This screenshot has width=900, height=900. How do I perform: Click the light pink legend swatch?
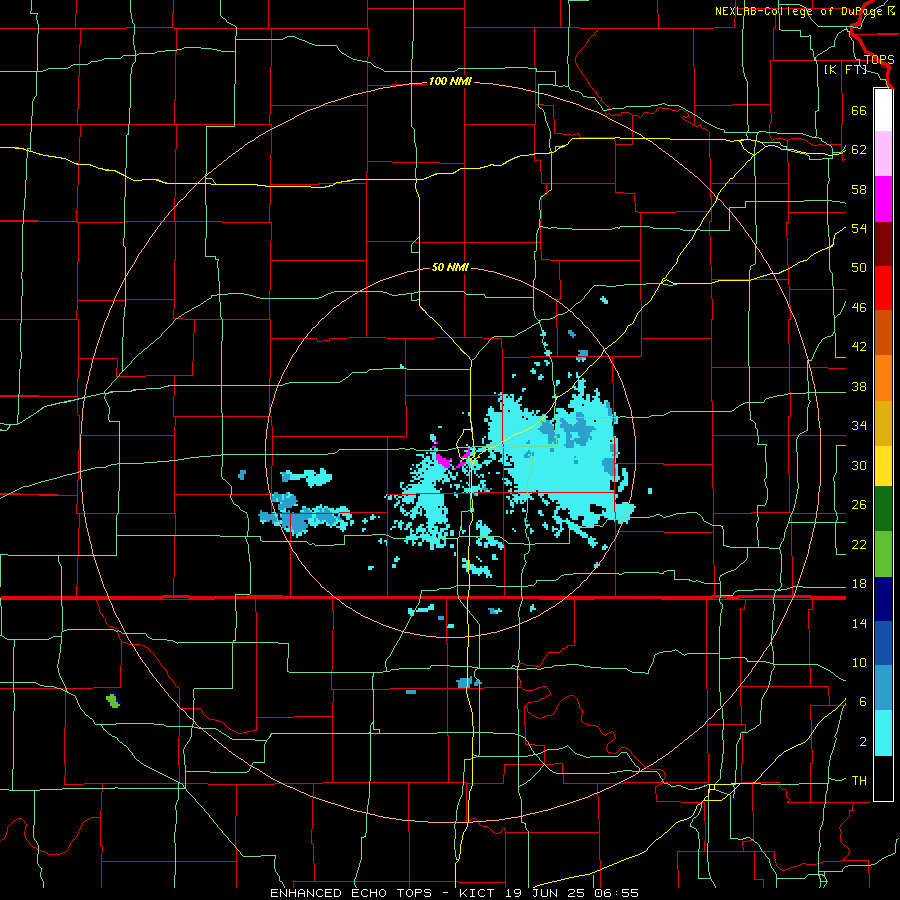883,154
